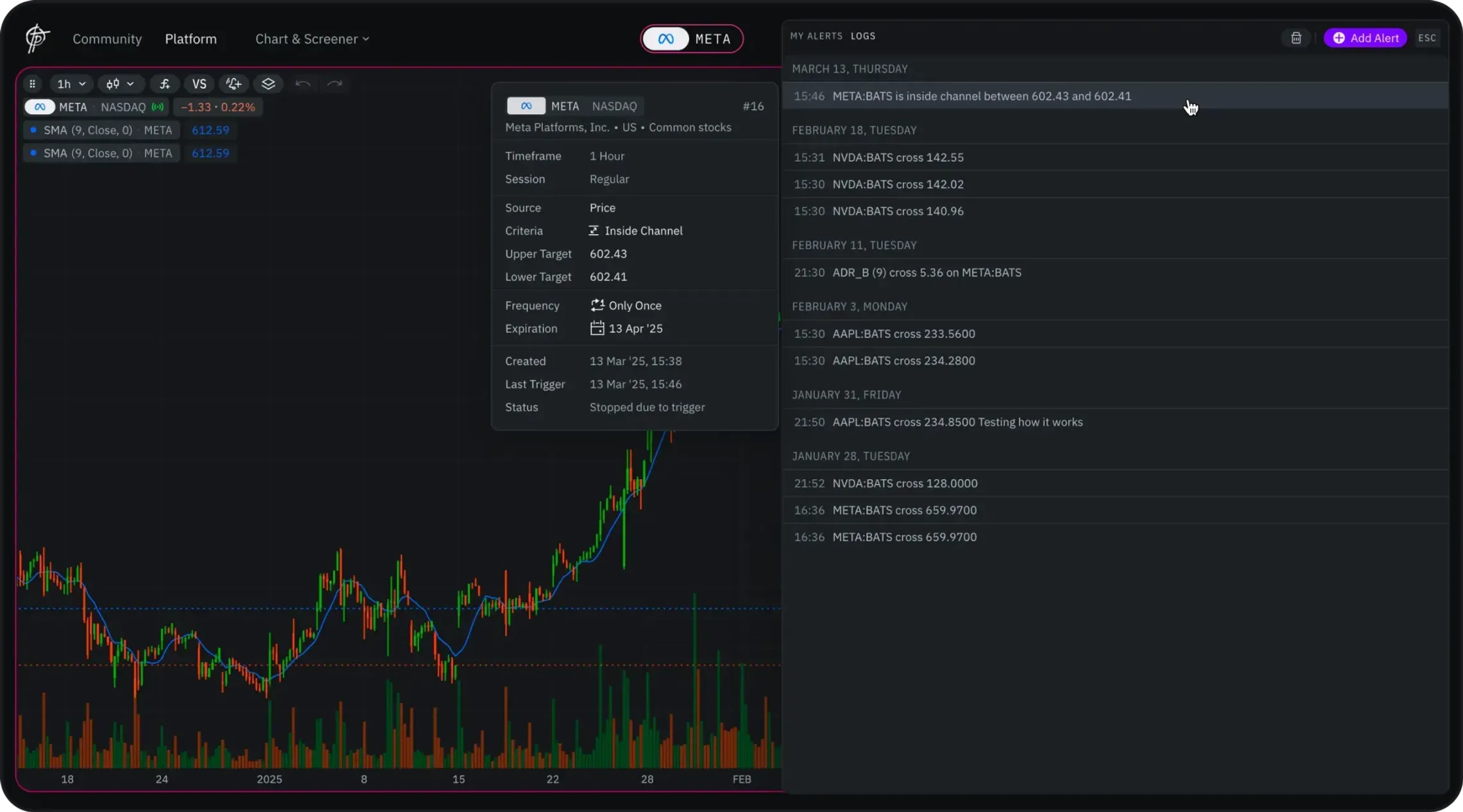The height and width of the screenshot is (812, 1463).
Task: Click the undo arrow in the chart toolbar
Action: pos(303,84)
